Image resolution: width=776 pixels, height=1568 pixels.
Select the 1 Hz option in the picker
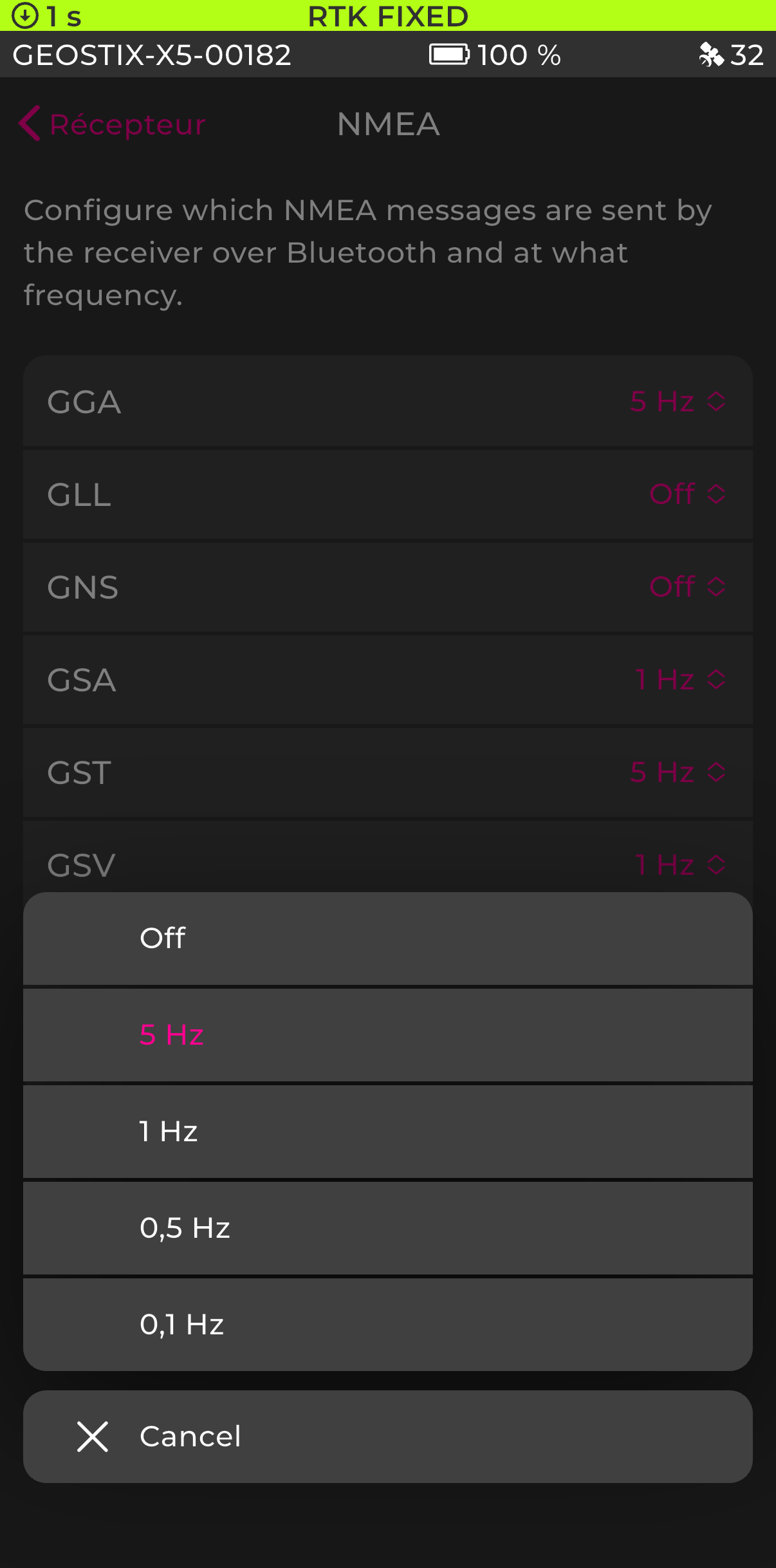tap(387, 1132)
